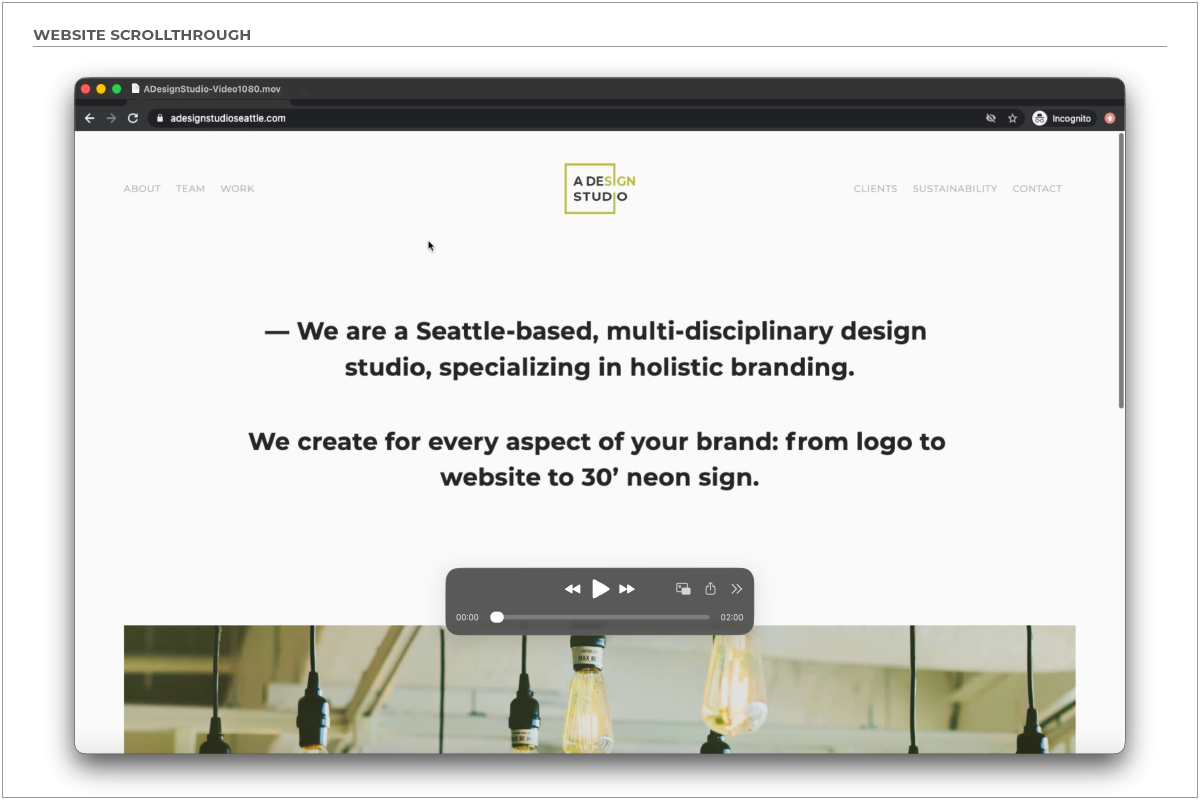Reload the page with refresh icon
The width and height of the screenshot is (1200, 800).
tap(133, 118)
